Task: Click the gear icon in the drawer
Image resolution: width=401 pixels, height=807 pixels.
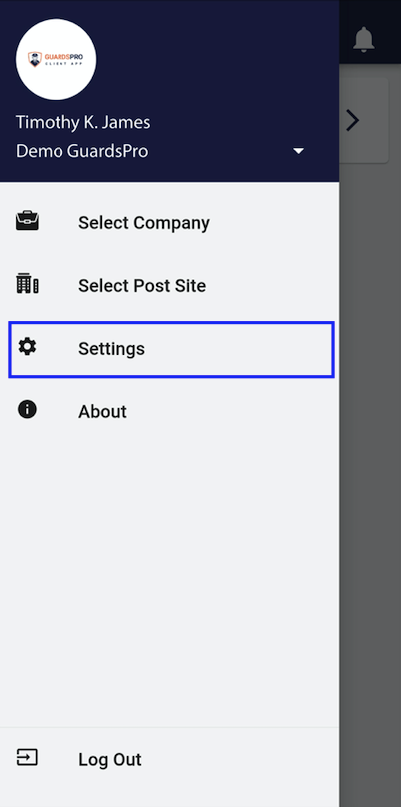Action: tap(27, 347)
